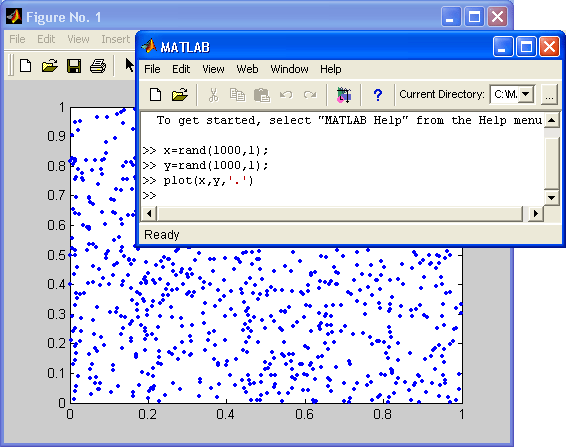Click command window scroll down arrow
This screenshot has height=447, width=566.
[x=552, y=198]
